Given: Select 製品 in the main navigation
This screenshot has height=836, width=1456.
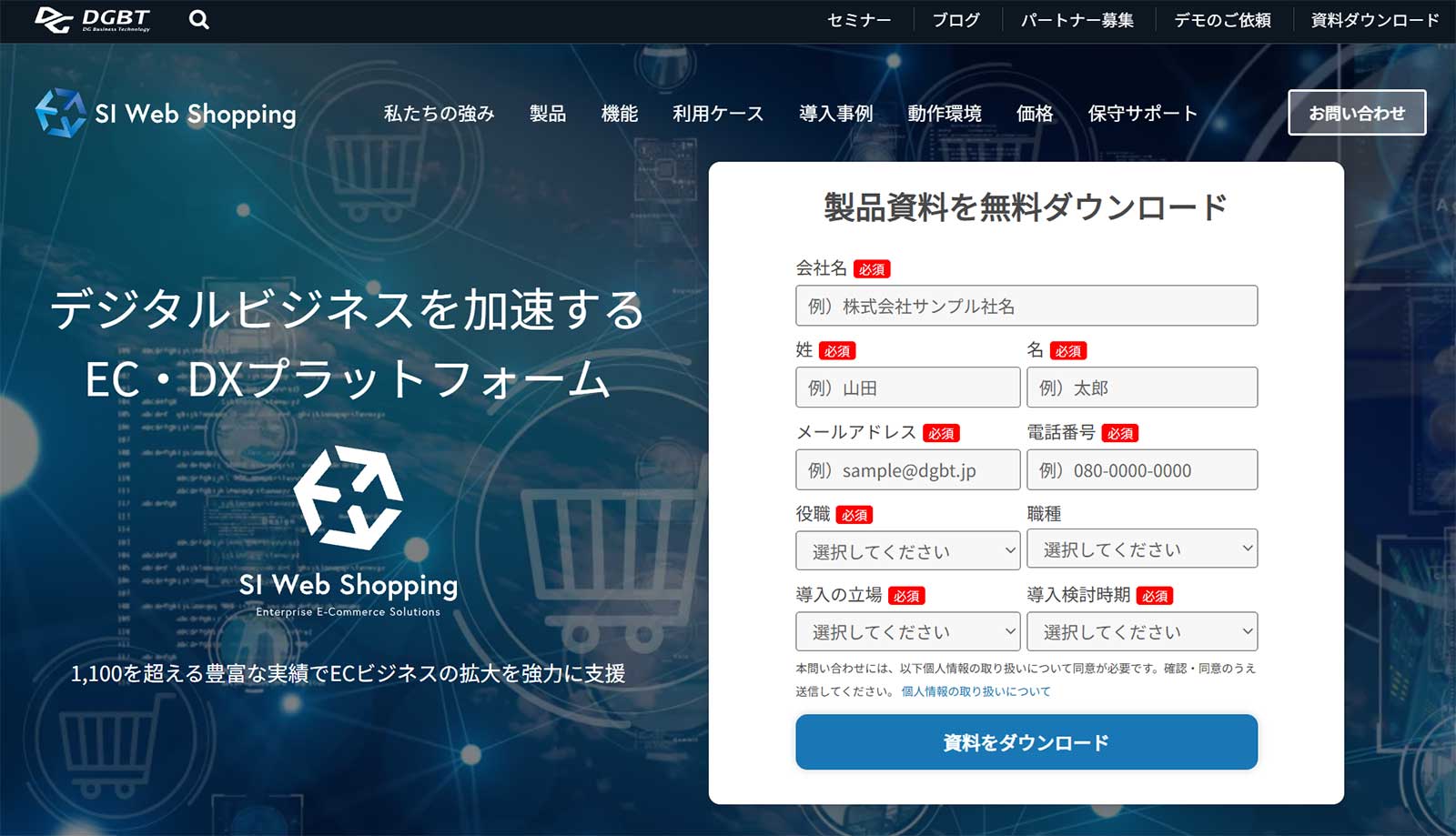Looking at the screenshot, I should [x=548, y=114].
